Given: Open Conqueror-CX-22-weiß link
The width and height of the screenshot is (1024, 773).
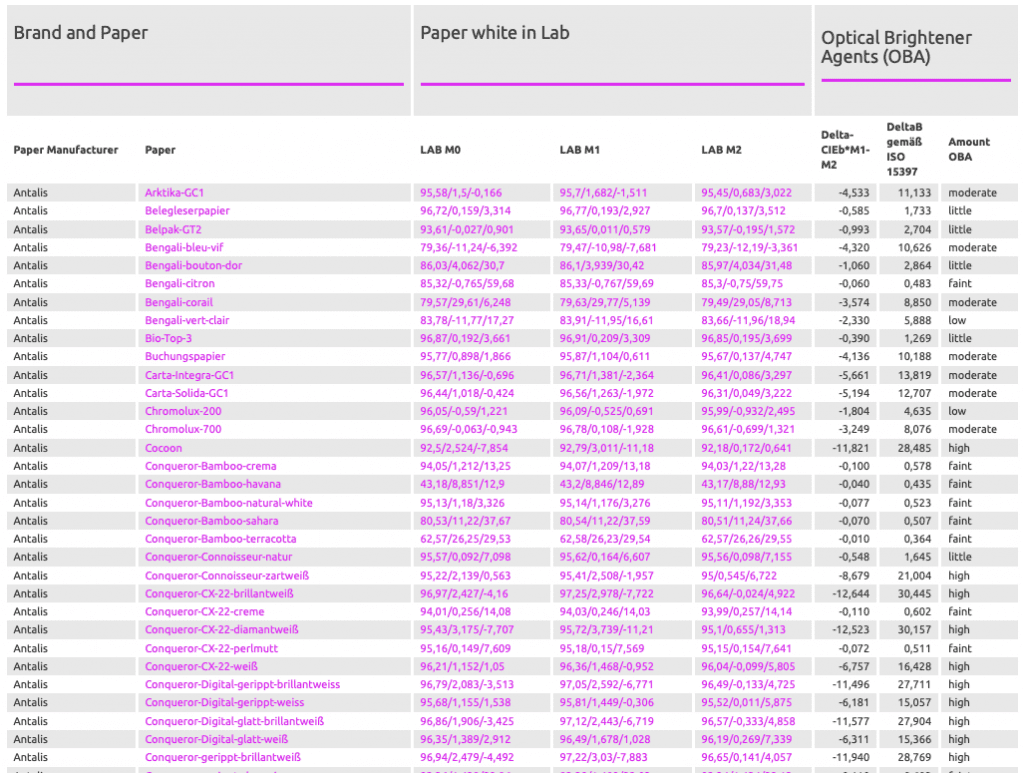Looking at the screenshot, I should (201, 667).
